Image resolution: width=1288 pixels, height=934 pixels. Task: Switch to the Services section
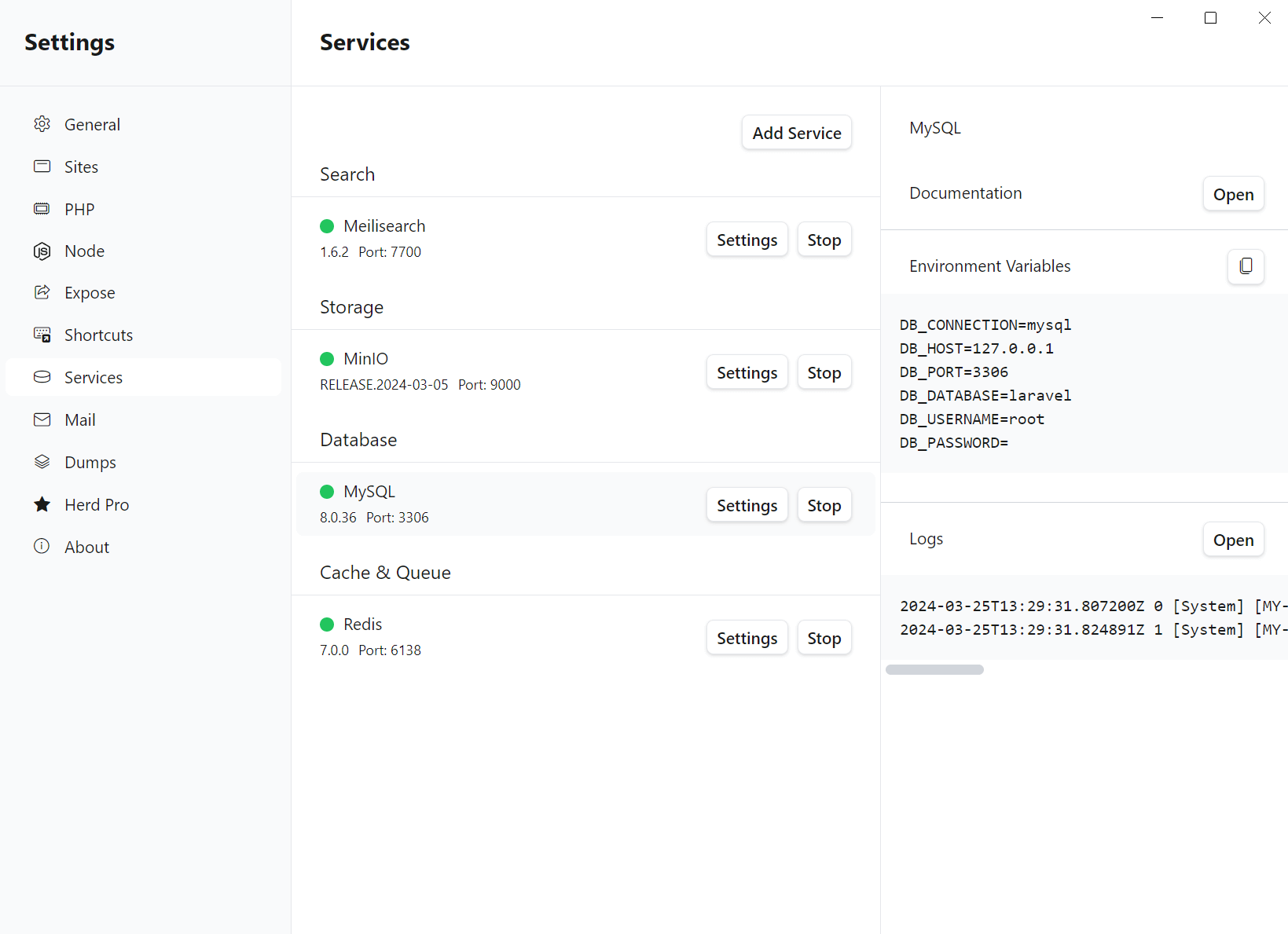click(x=93, y=377)
